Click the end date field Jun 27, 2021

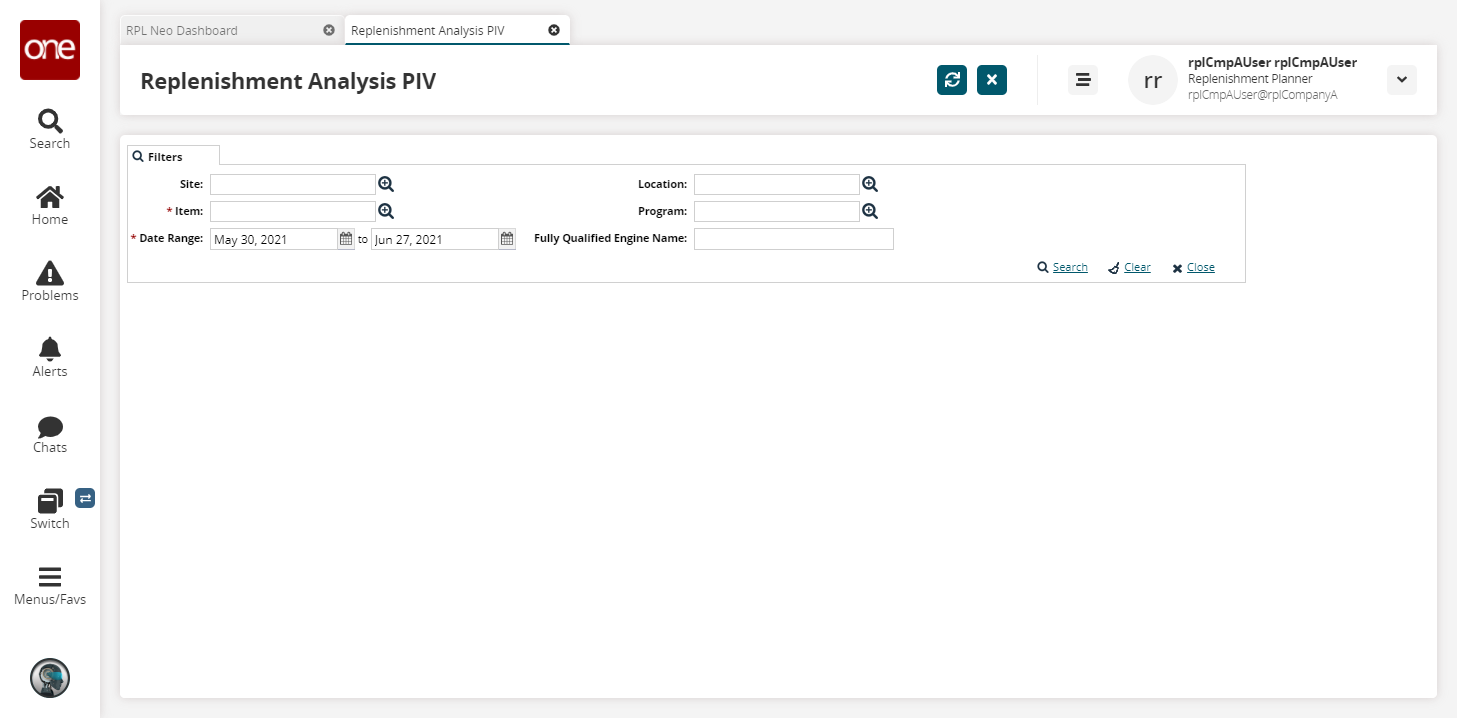pos(435,239)
